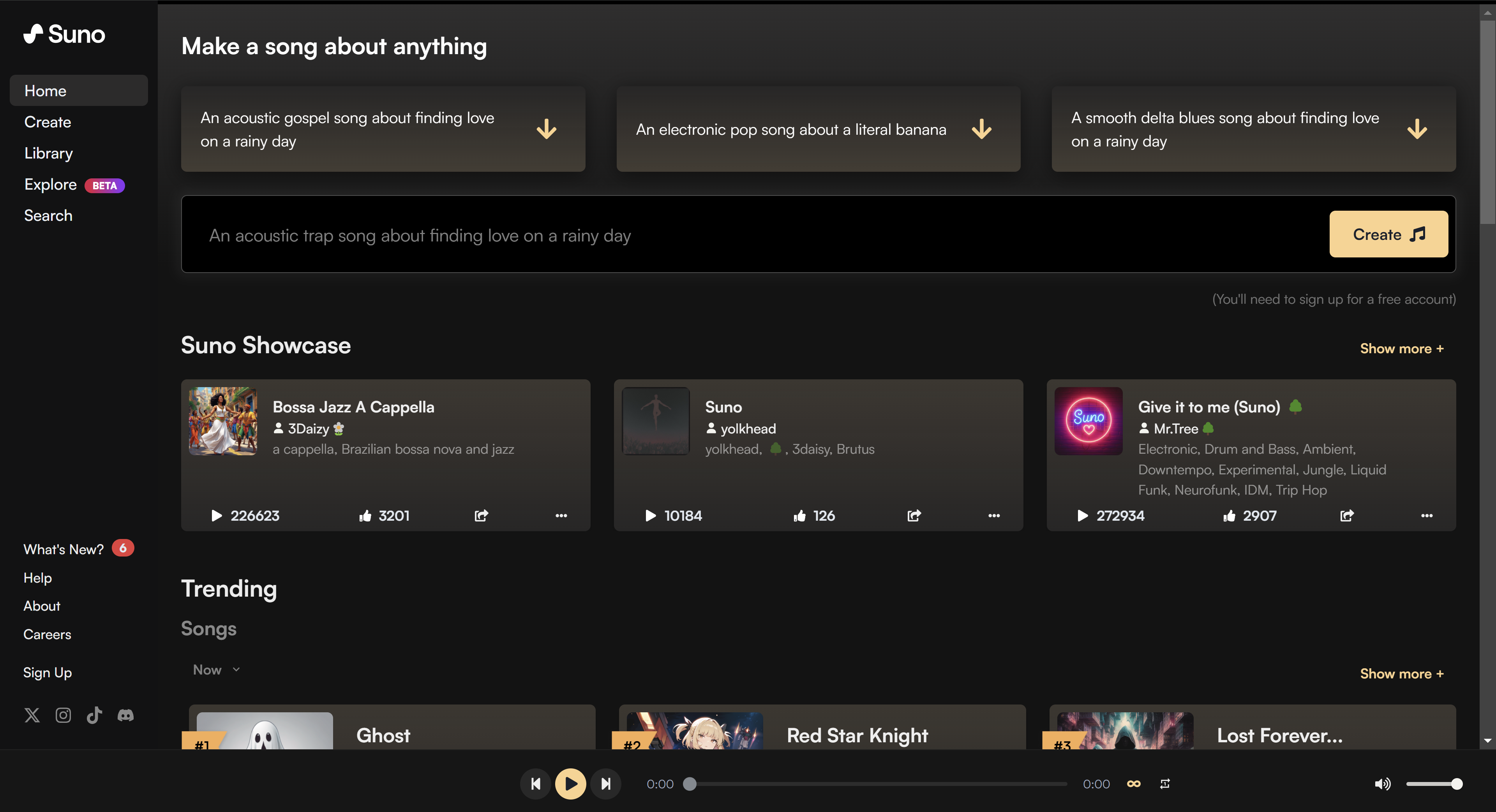Open Bossa Jazz A Cappella cover thumbnail
Screen dimensions: 1496x812
click(x=223, y=421)
